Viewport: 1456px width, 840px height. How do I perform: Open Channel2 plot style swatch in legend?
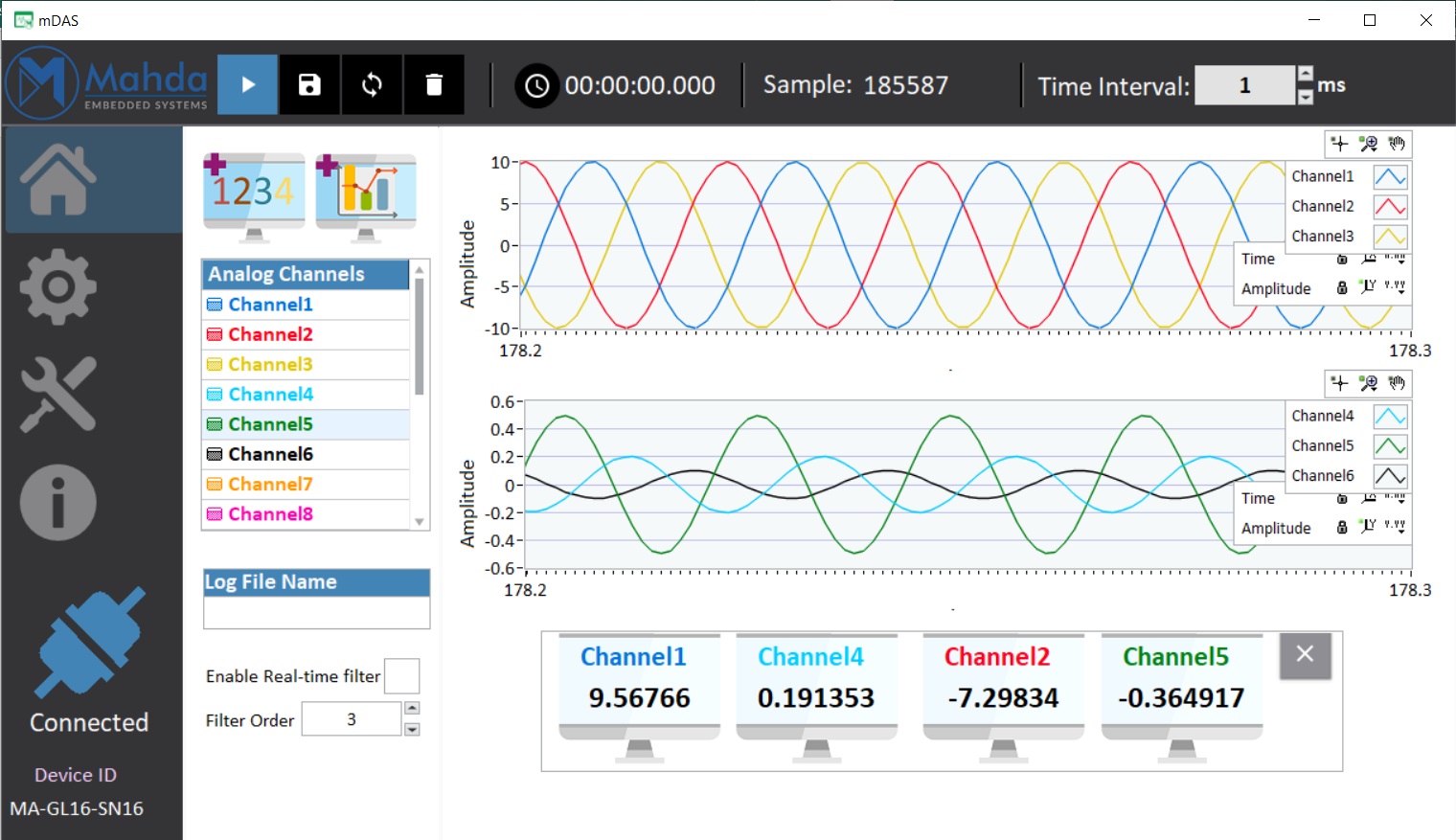(x=1390, y=206)
